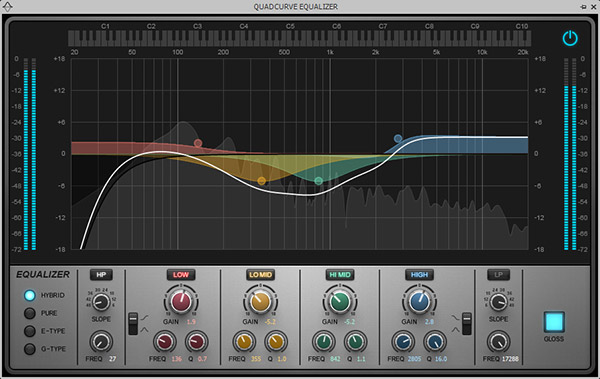The image size is (600, 379).
Task: Click the LOW GAIN value 1.9
Action: 191,322
